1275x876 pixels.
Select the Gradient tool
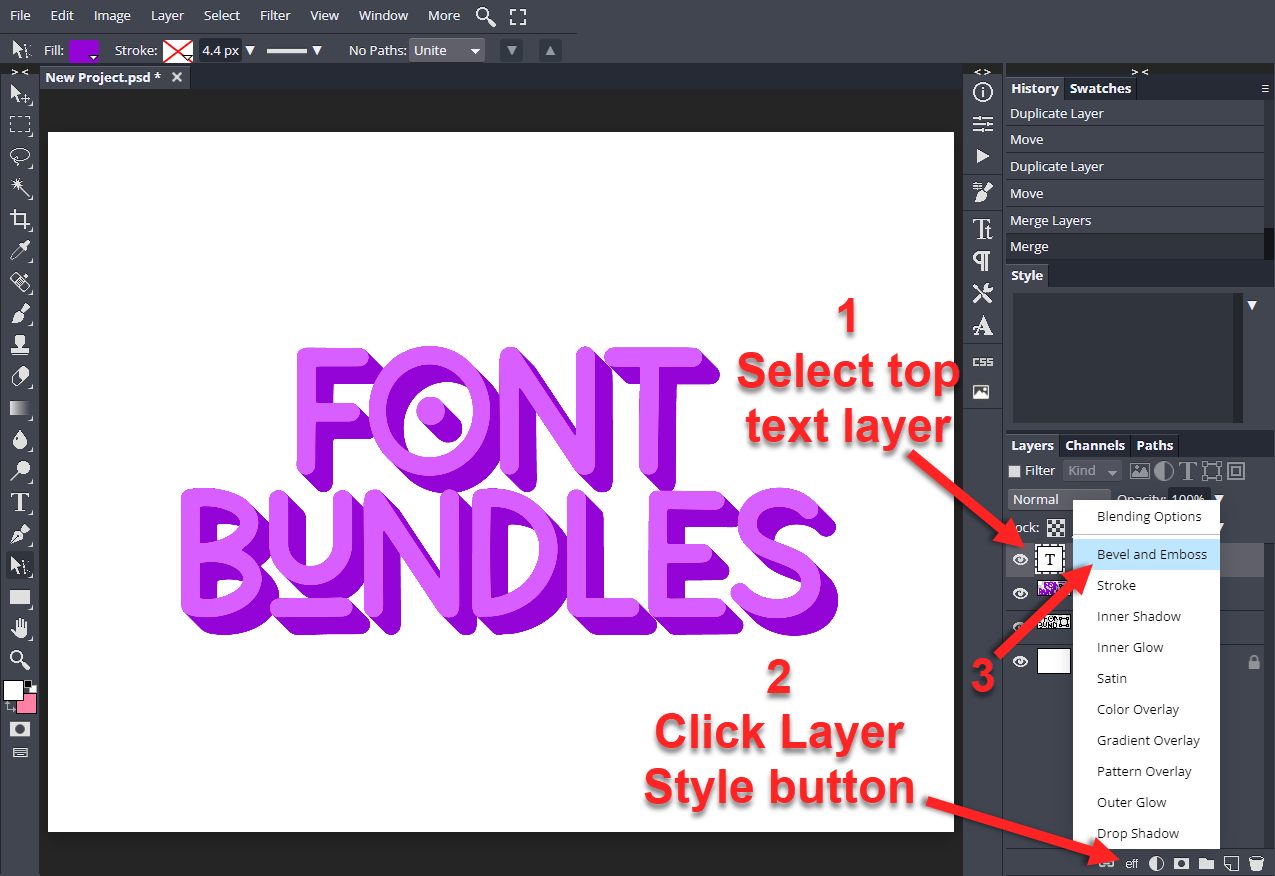pyautogui.click(x=20, y=409)
